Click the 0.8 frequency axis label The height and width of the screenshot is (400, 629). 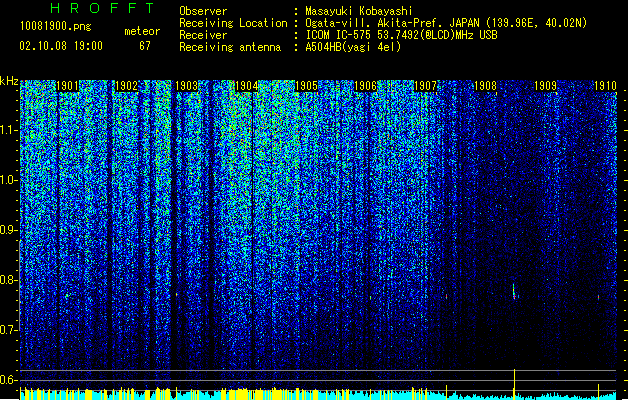(x=9, y=280)
